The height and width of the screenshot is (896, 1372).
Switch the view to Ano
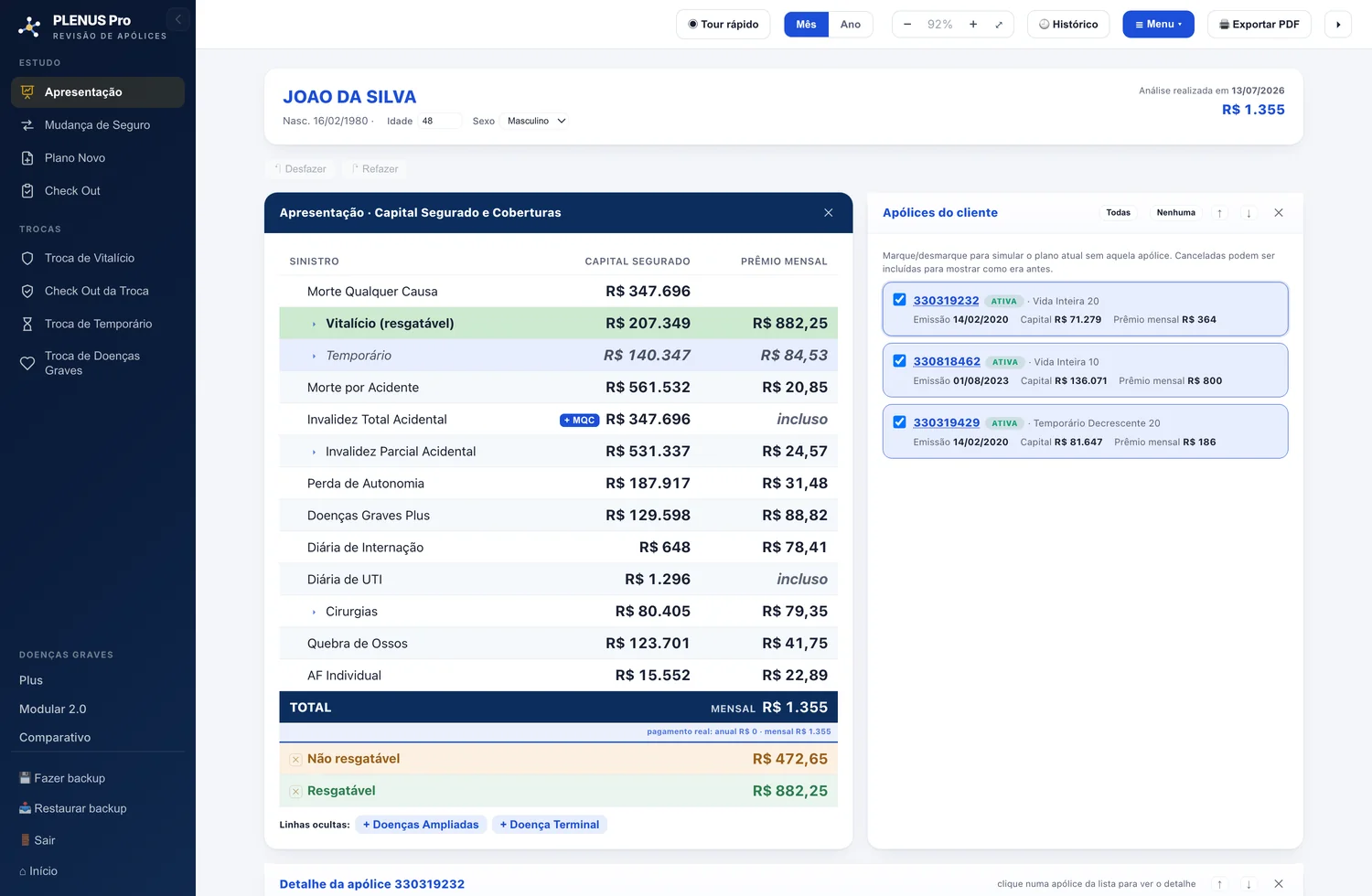pos(851,25)
